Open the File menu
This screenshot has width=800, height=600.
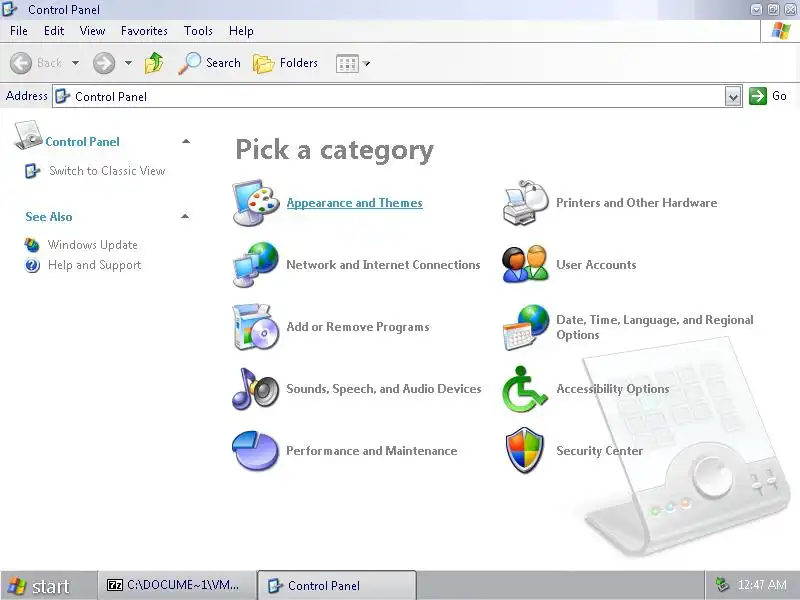point(19,31)
